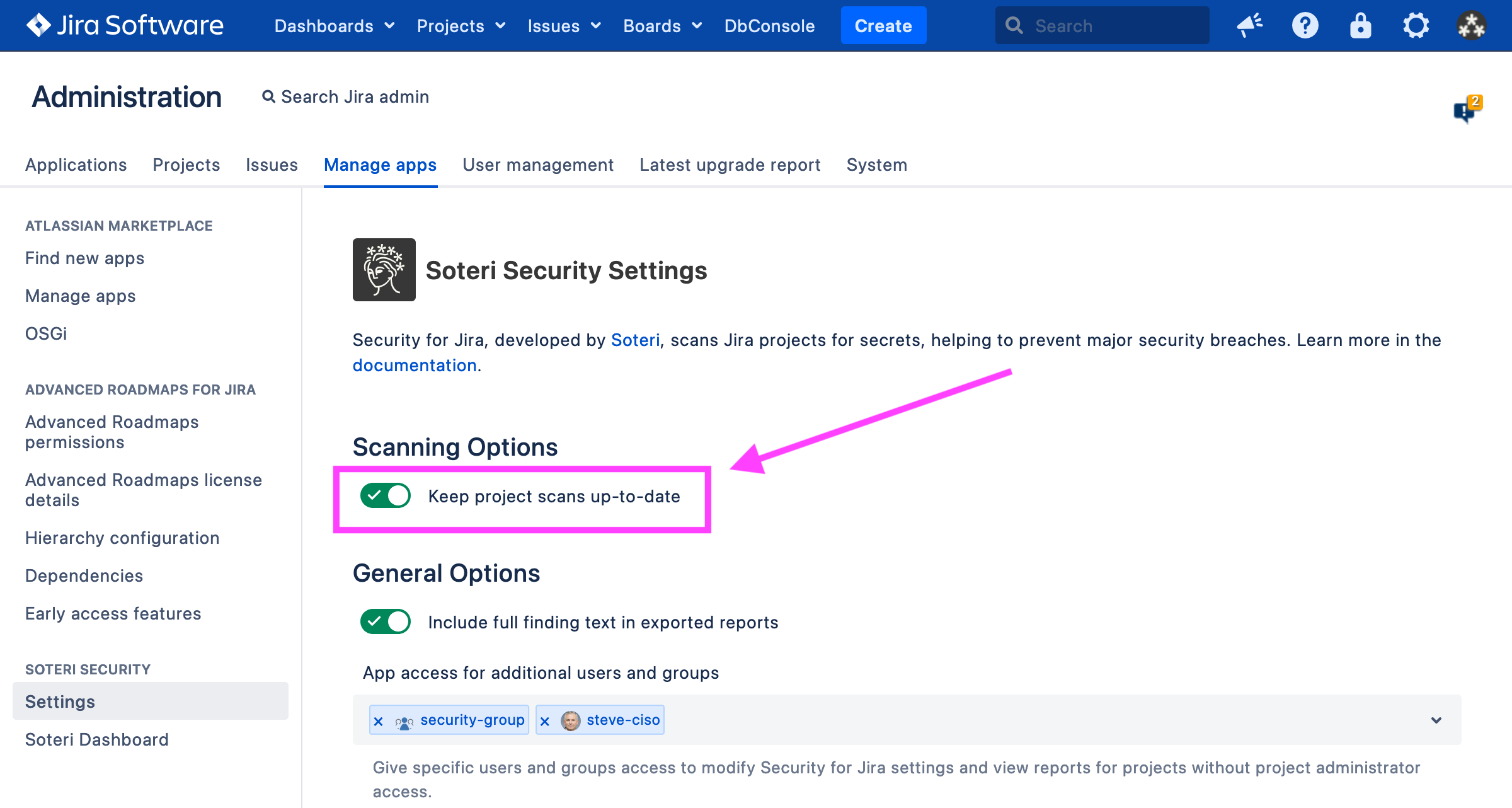Expand the Dashboards dropdown menu
This screenshot has width=1512, height=808.
[x=335, y=26]
